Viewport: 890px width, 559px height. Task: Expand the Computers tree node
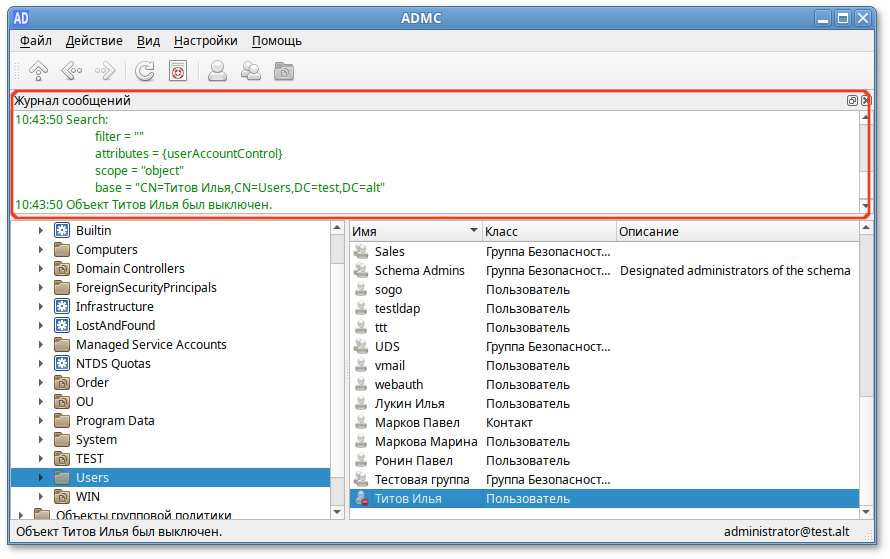coord(41,250)
